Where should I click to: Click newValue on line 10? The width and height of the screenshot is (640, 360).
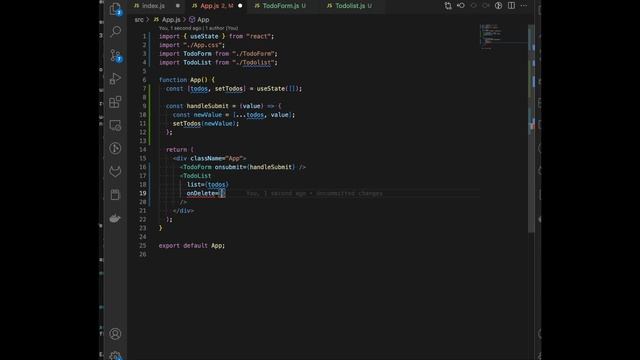tap(207, 115)
